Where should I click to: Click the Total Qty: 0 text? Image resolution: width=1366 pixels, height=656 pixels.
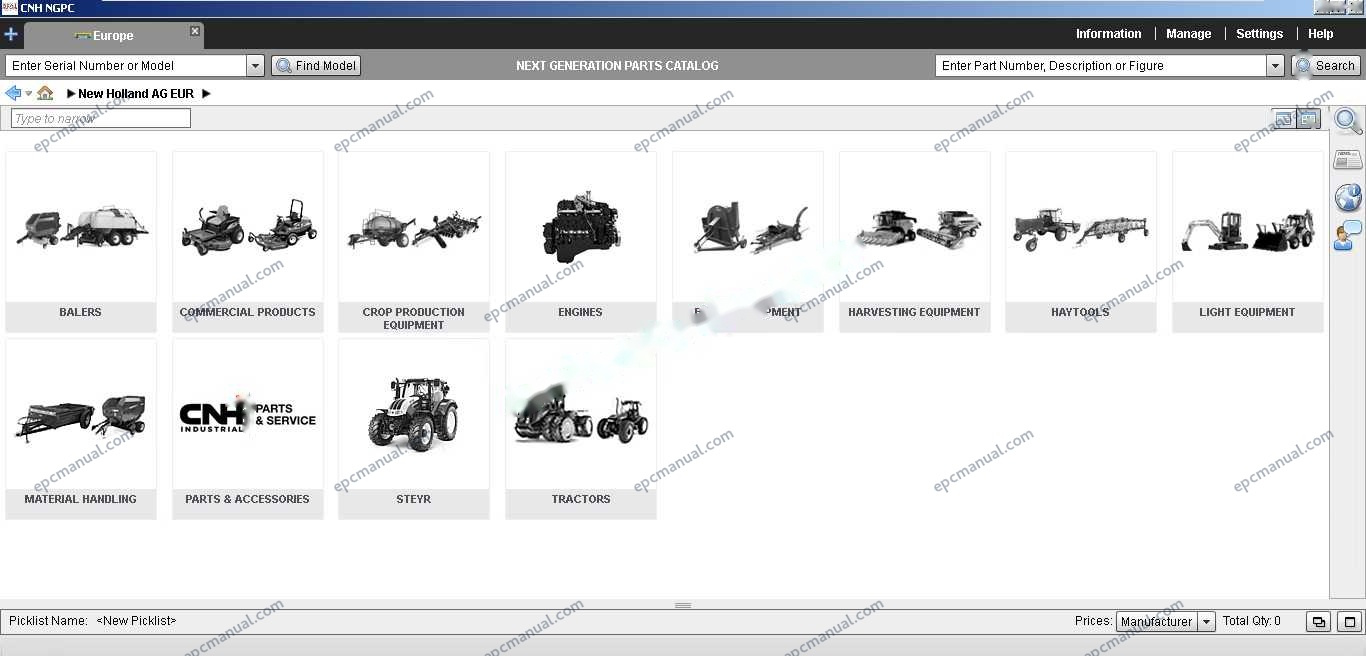click(x=1251, y=621)
